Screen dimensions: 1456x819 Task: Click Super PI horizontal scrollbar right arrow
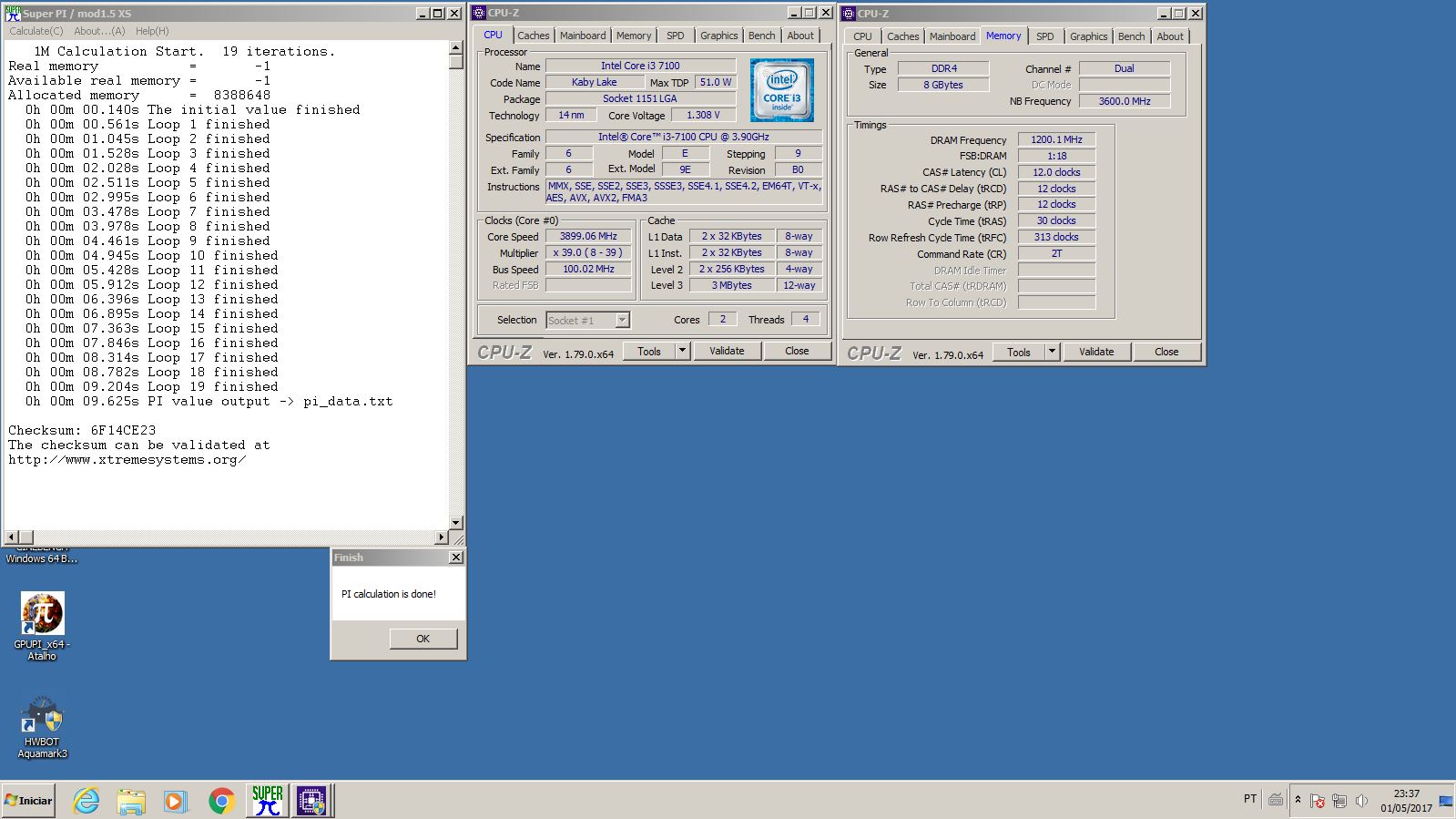(x=443, y=537)
